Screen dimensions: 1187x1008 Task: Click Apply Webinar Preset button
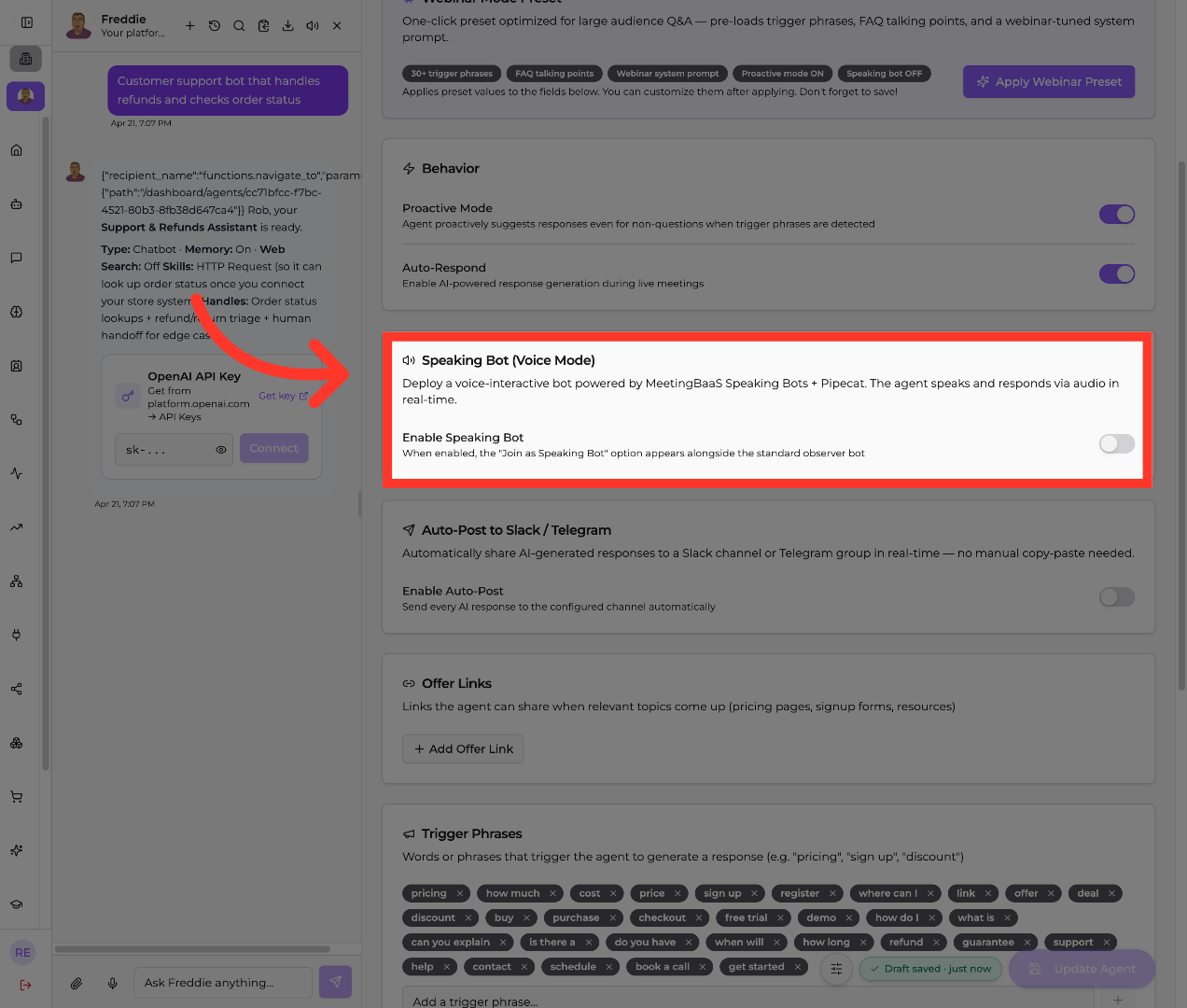pos(1049,82)
